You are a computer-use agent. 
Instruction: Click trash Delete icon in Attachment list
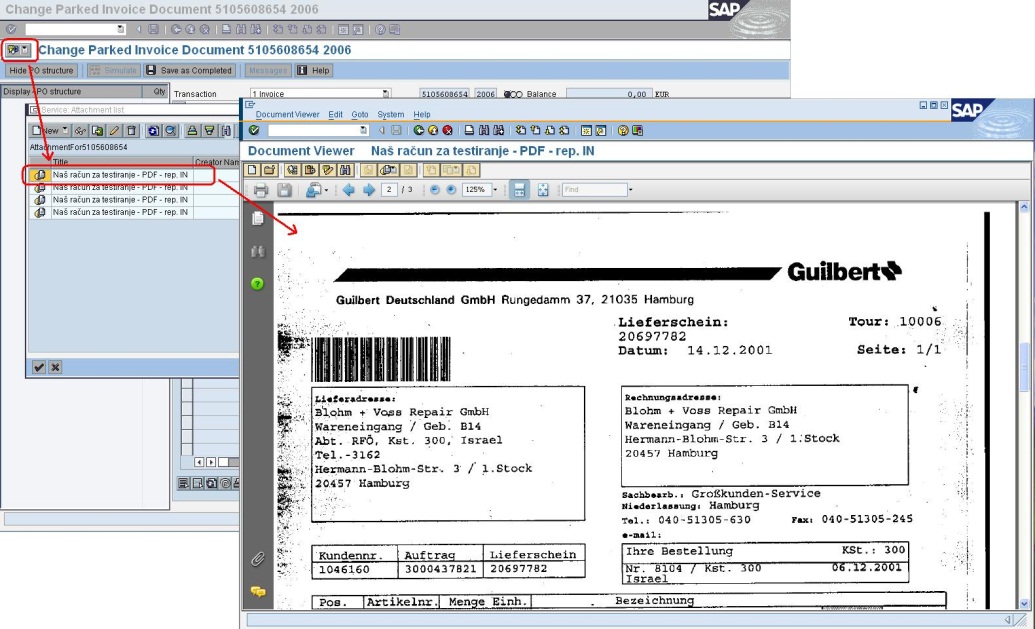131,131
